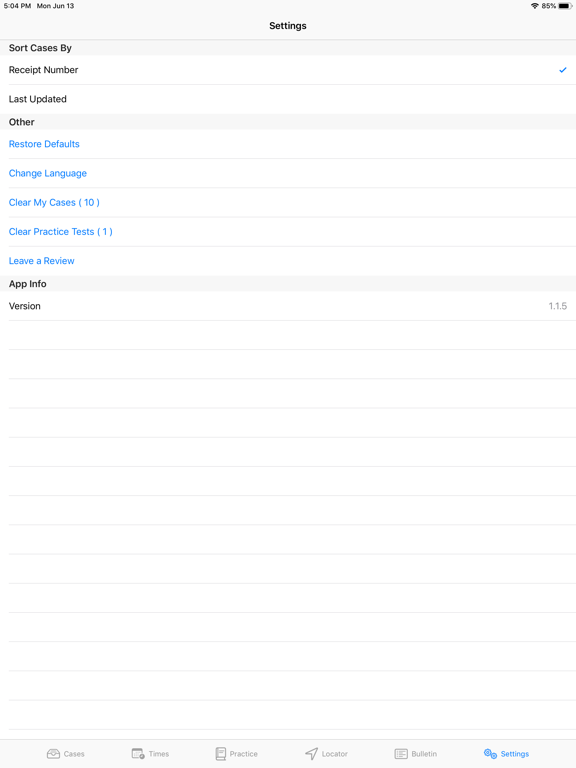The height and width of the screenshot is (768, 576).
Task: Open the Bulletin tab newspaper icon
Action: (x=401, y=754)
